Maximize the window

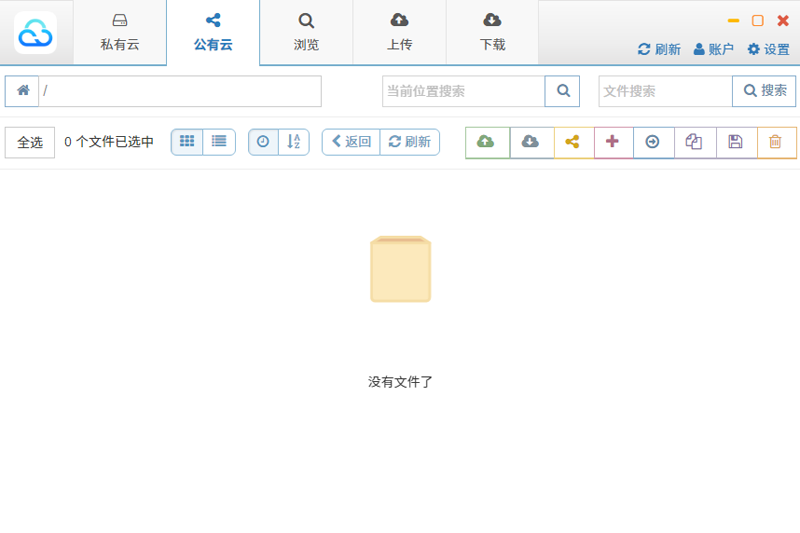click(758, 20)
